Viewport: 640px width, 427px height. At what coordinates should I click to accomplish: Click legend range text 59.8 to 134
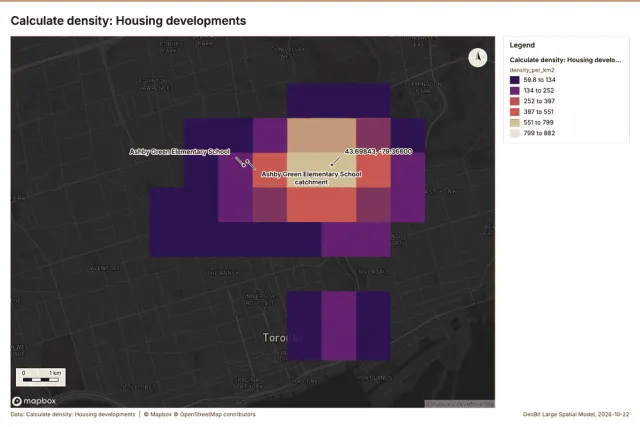539,80
